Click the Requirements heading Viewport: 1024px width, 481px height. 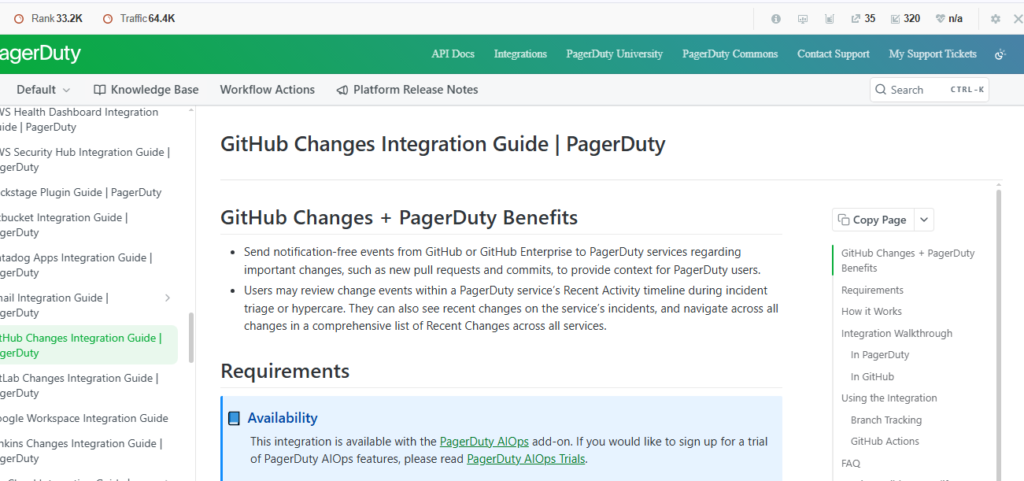(x=285, y=371)
